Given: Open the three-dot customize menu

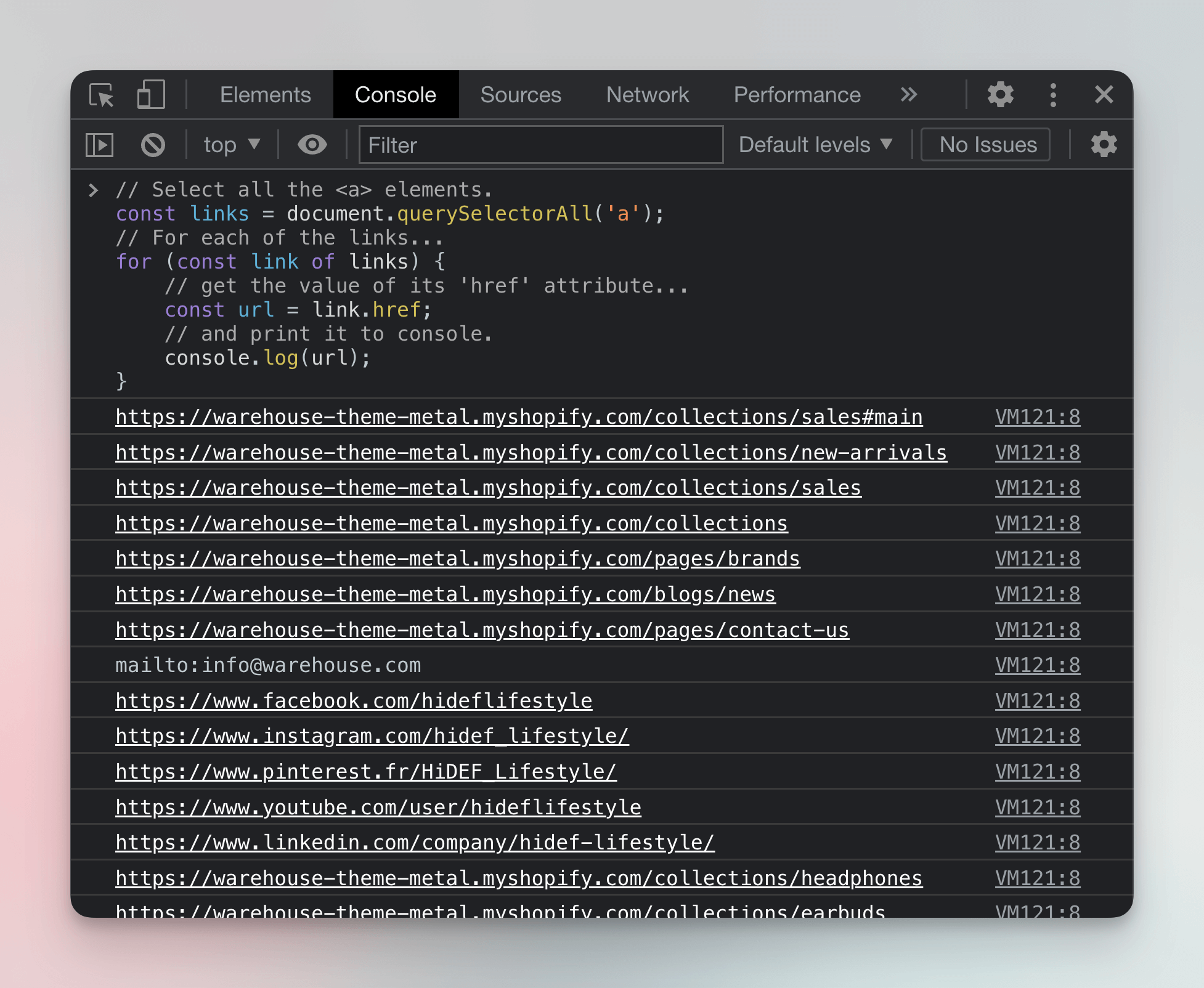Looking at the screenshot, I should (x=1053, y=95).
